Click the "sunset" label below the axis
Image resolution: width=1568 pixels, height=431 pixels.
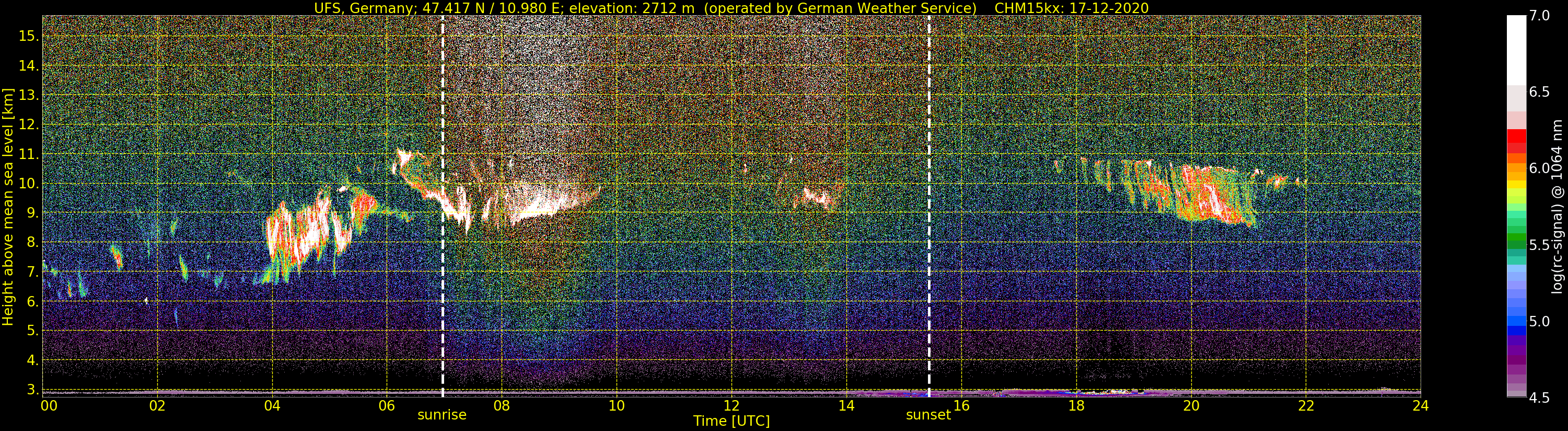[928, 415]
